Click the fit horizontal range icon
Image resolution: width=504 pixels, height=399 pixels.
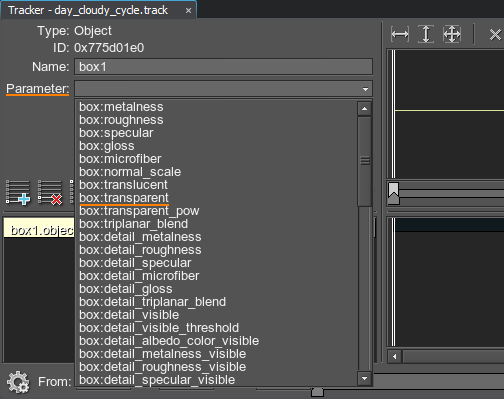(x=400, y=34)
